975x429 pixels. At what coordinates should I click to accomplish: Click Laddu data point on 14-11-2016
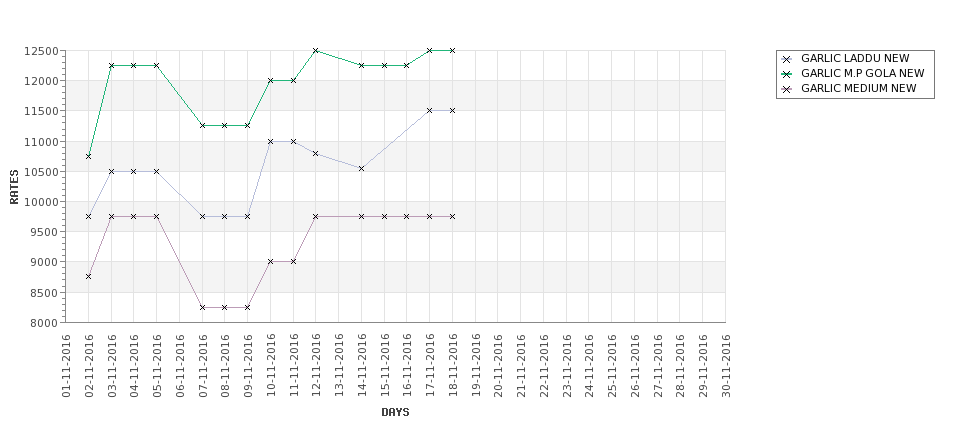click(361, 168)
